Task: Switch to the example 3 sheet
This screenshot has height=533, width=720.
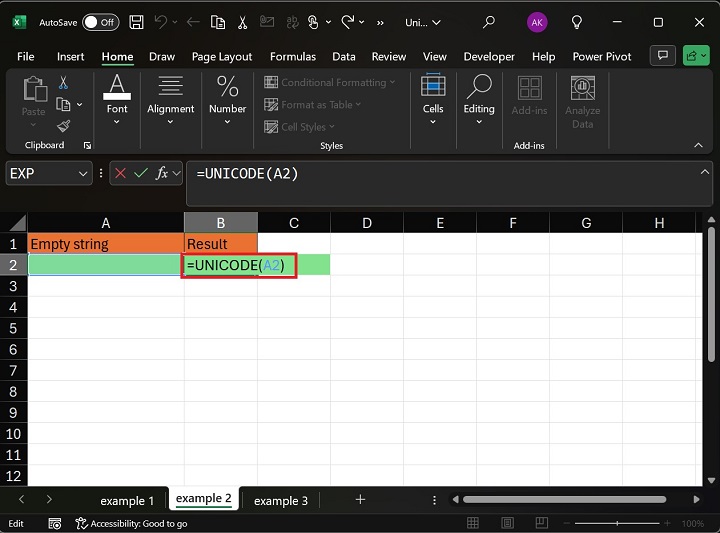Action: (x=281, y=500)
